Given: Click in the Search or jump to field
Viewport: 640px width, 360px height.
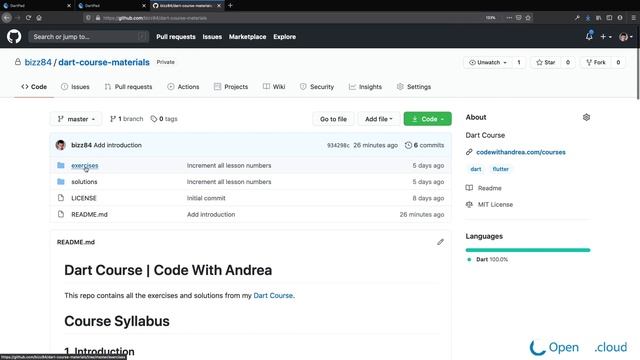Looking at the screenshot, I should point(88,37).
